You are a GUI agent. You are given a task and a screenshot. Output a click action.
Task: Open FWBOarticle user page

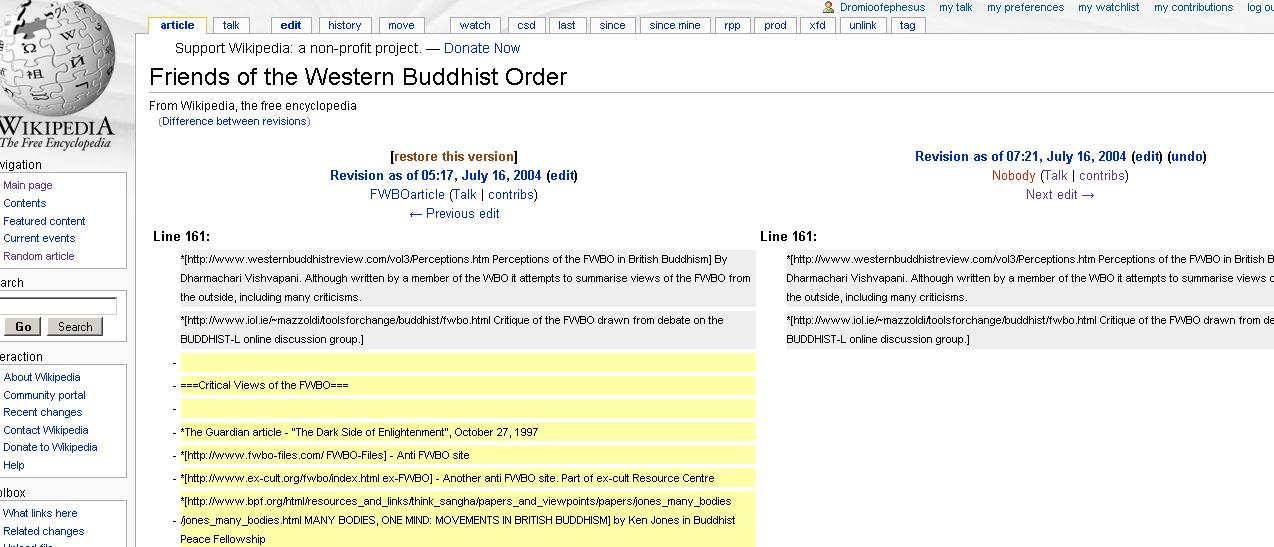(407, 194)
